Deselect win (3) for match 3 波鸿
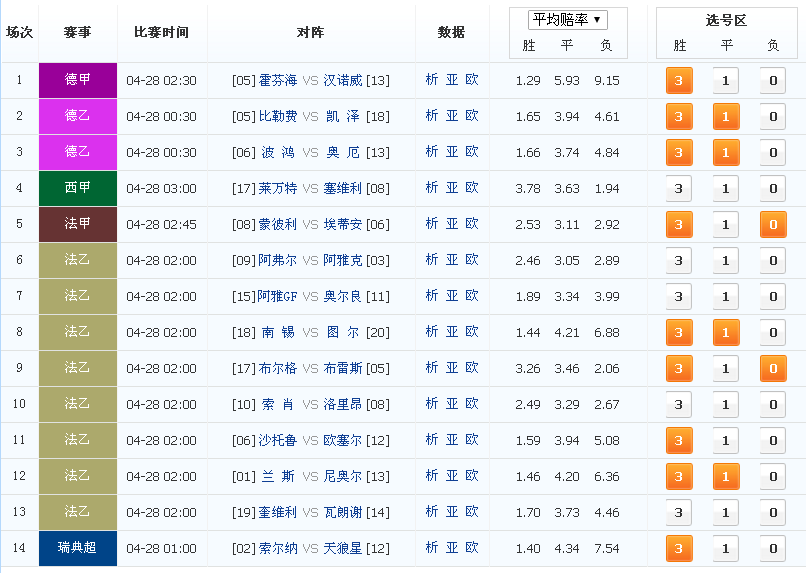 [679, 153]
